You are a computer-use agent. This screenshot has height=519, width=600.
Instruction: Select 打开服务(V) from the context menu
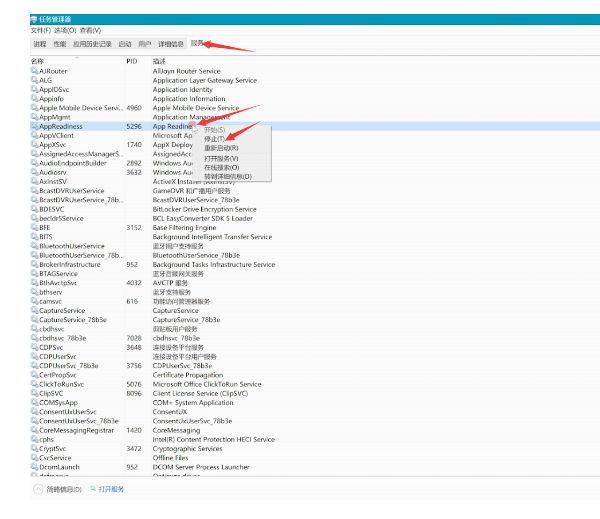221,158
